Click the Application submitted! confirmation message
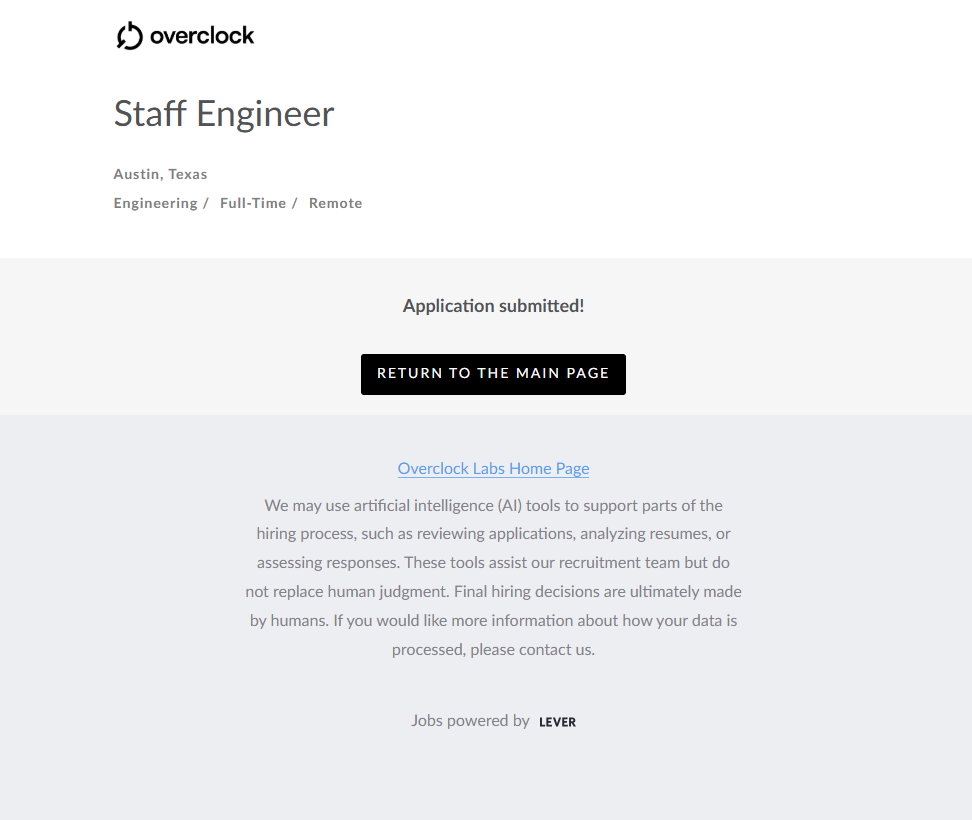Screen dimensions: 972x820 pos(493,306)
